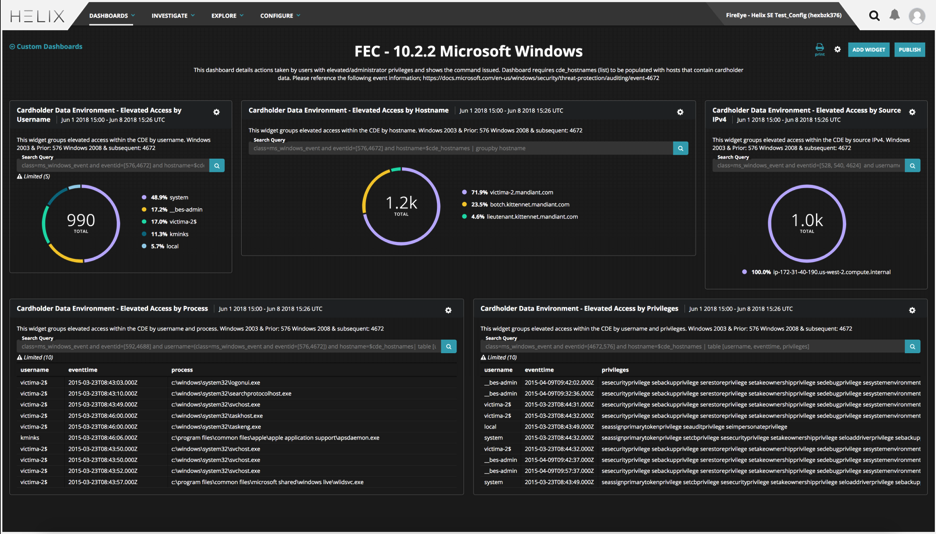The image size is (936, 534).
Task: Click eventtime header in Process table
Action: pyautogui.click(x=83, y=370)
